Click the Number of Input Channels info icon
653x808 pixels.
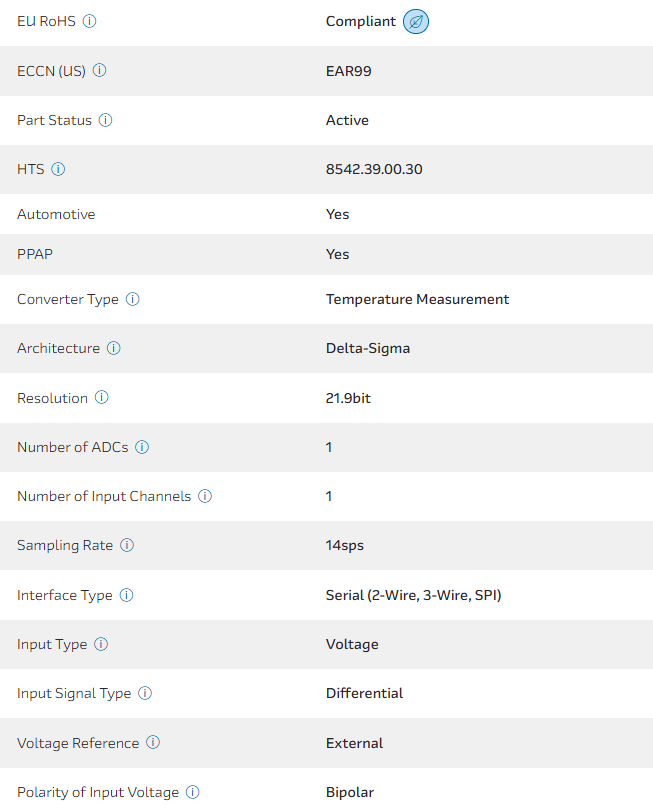[205, 496]
